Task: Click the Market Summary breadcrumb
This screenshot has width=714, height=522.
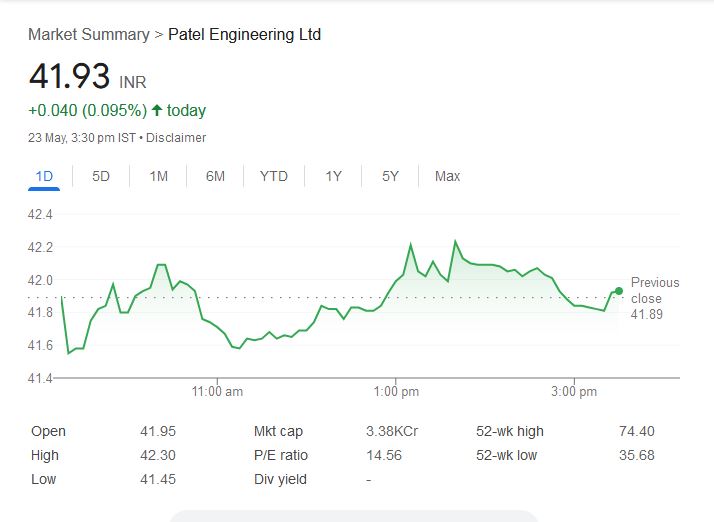Action: (88, 34)
